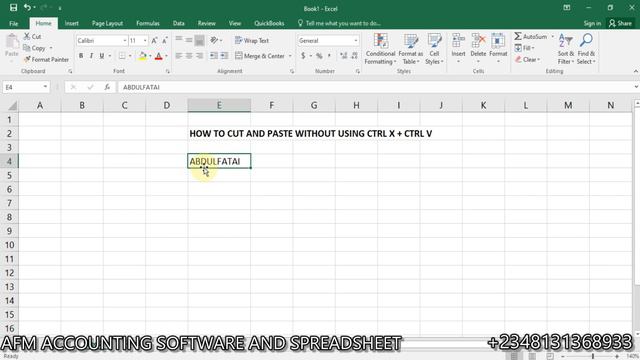The width and height of the screenshot is (640, 360).
Task: Open the number format General dropdown
Action: (x=356, y=41)
